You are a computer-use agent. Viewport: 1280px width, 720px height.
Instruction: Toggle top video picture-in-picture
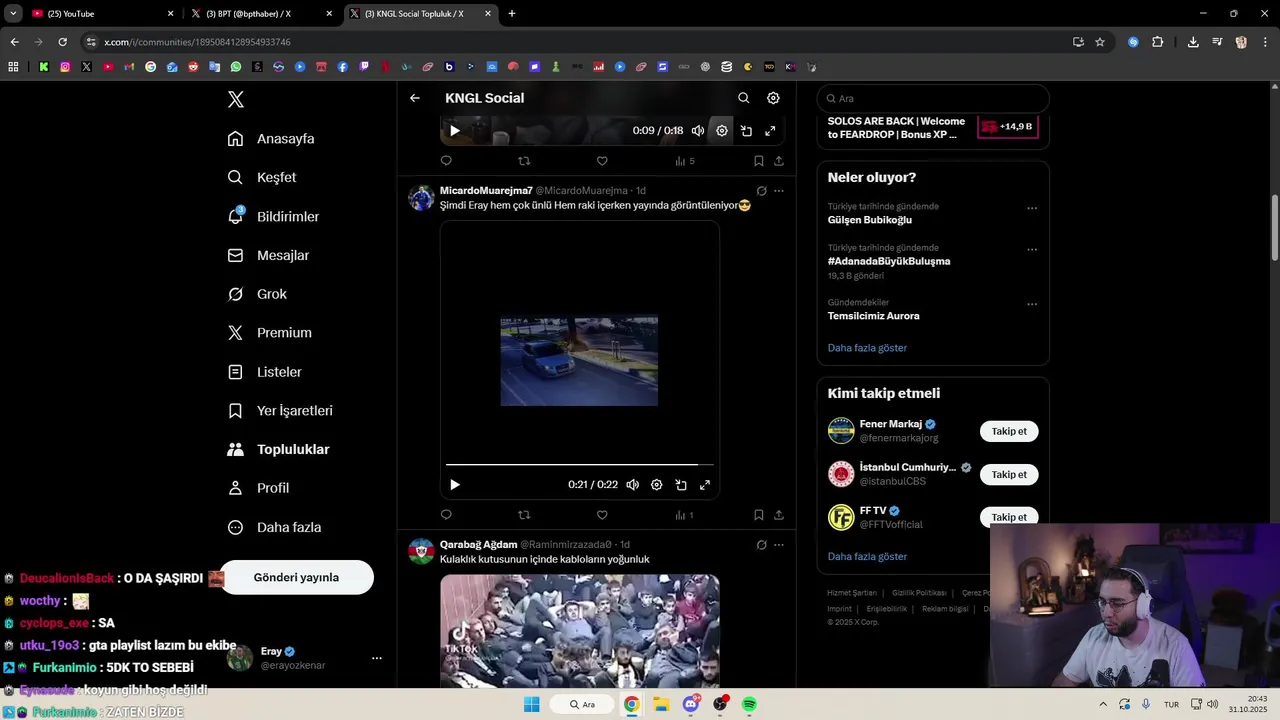tap(746, 131)
